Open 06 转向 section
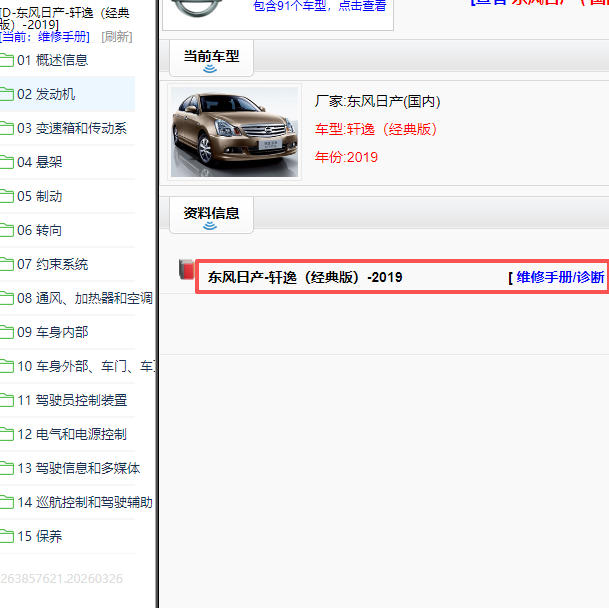The width and height of the screenshot is (609, 608). click(x=39, y=230)
